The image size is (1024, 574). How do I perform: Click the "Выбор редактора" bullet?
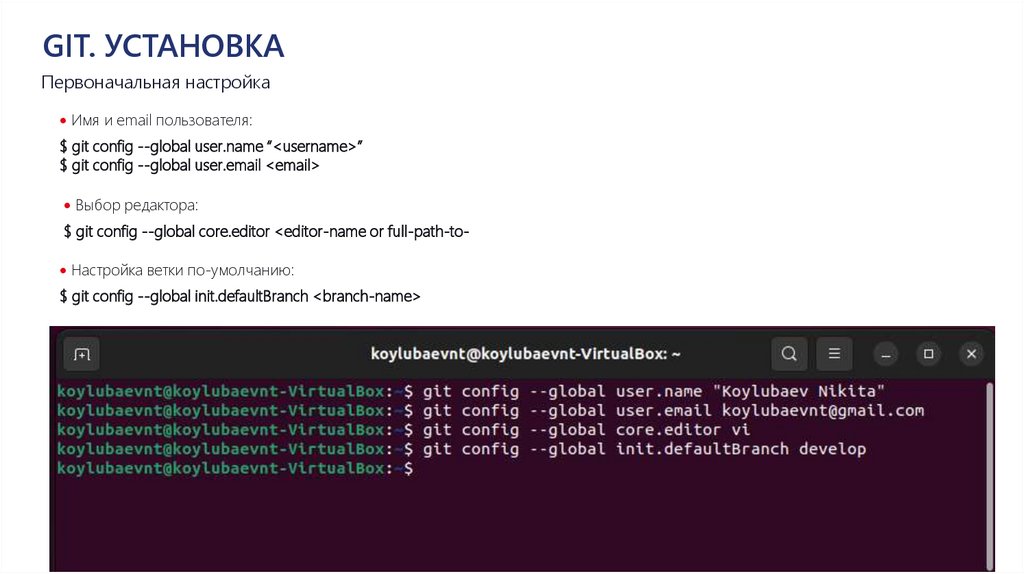[136, 205]
